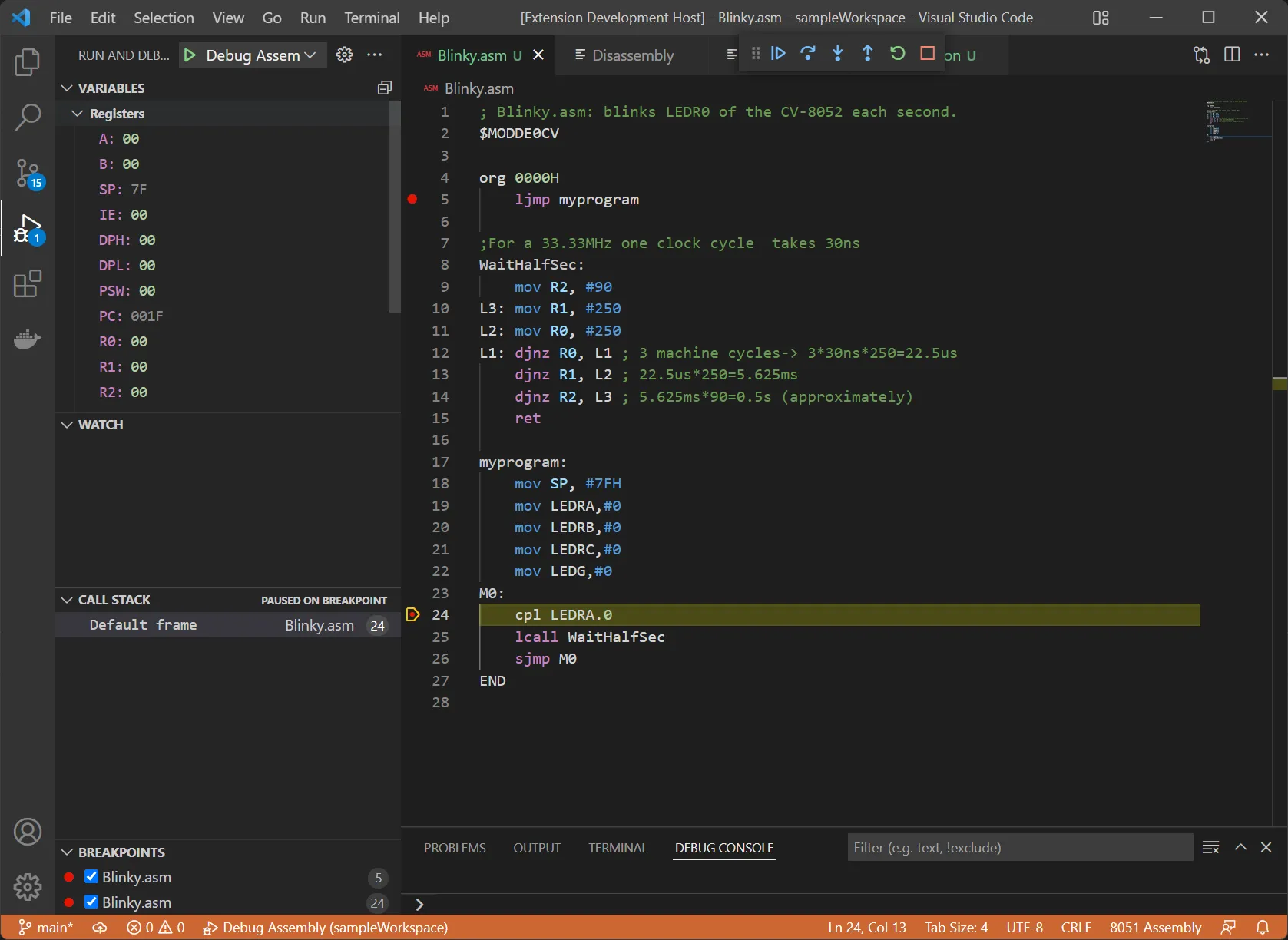Grab the debug toolbar drag handle

(x=756, y=53)
